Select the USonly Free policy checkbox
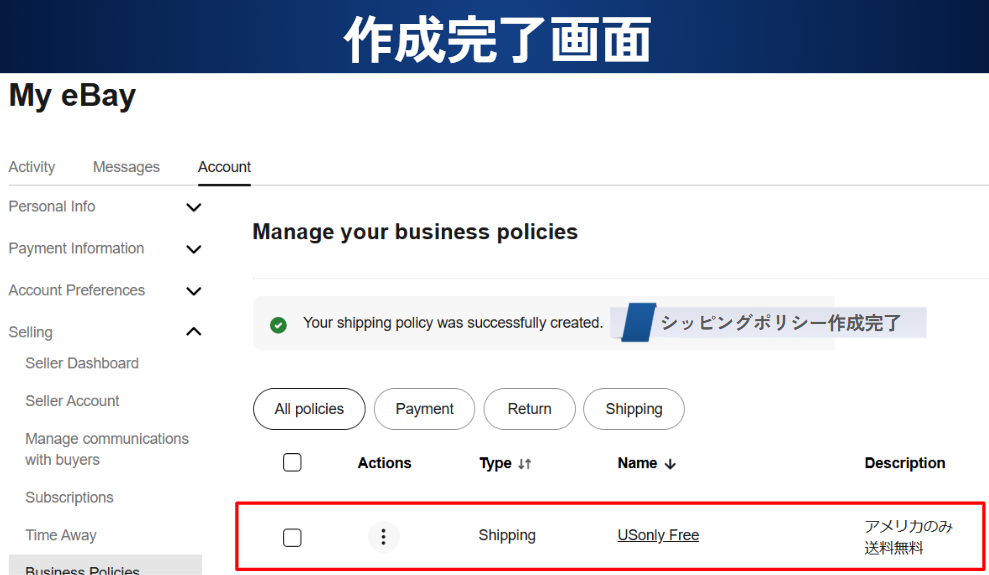Screen dimensions: 989x575 tap(292, 538)
